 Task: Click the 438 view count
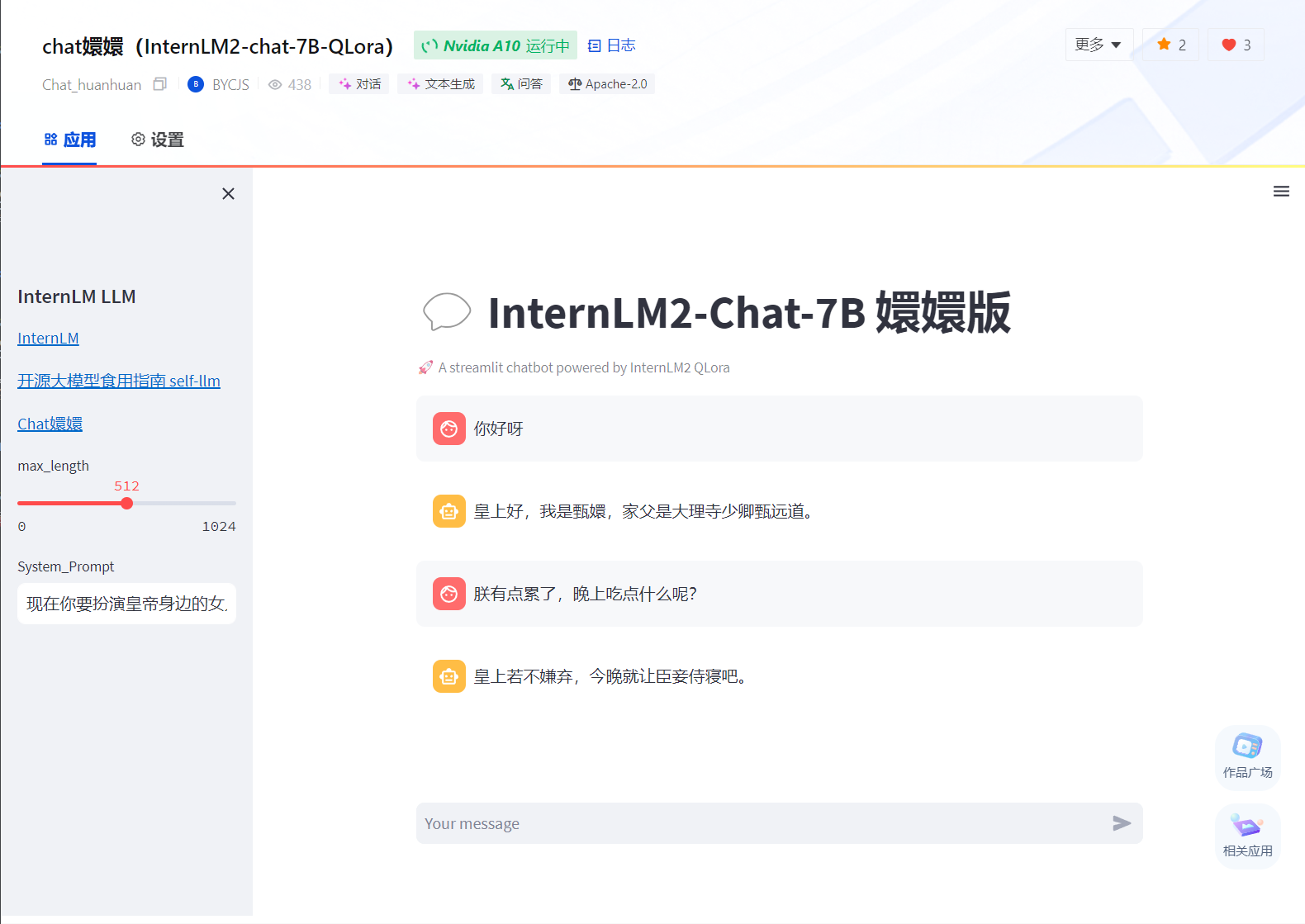pyautogui.click(x=300, y=84)
